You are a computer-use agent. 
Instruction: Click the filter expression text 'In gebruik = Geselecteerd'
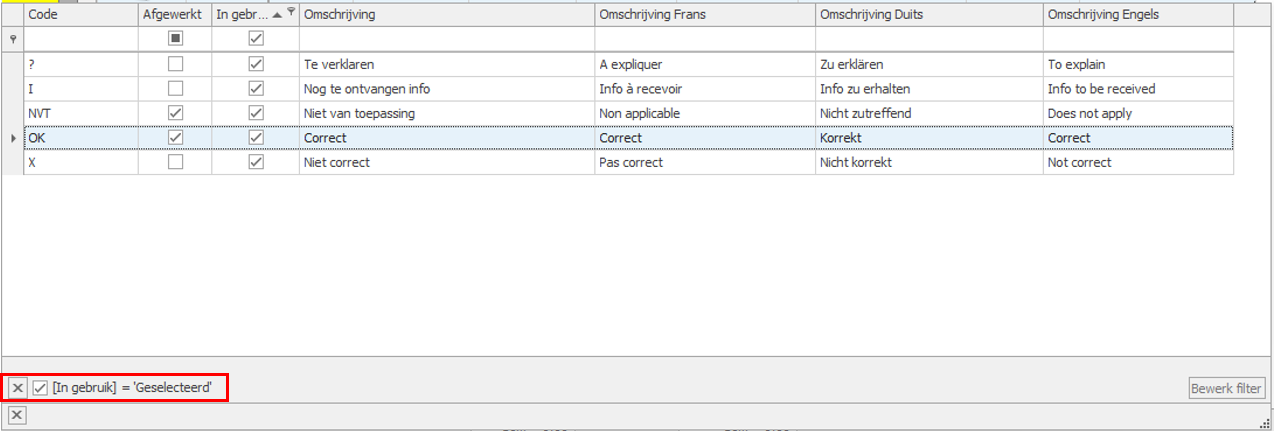(x=132, y=388)
